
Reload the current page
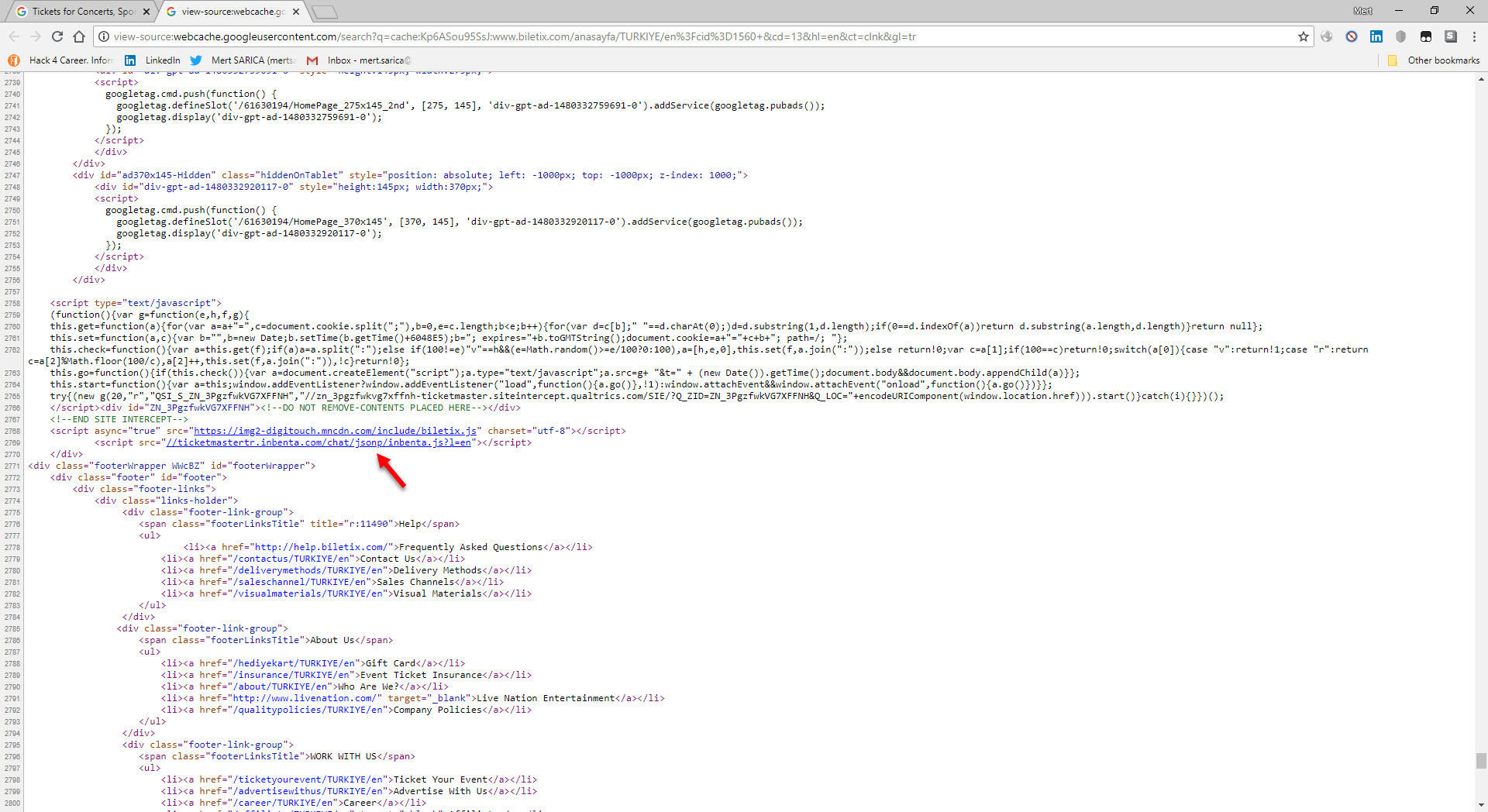tap(57, 36)
